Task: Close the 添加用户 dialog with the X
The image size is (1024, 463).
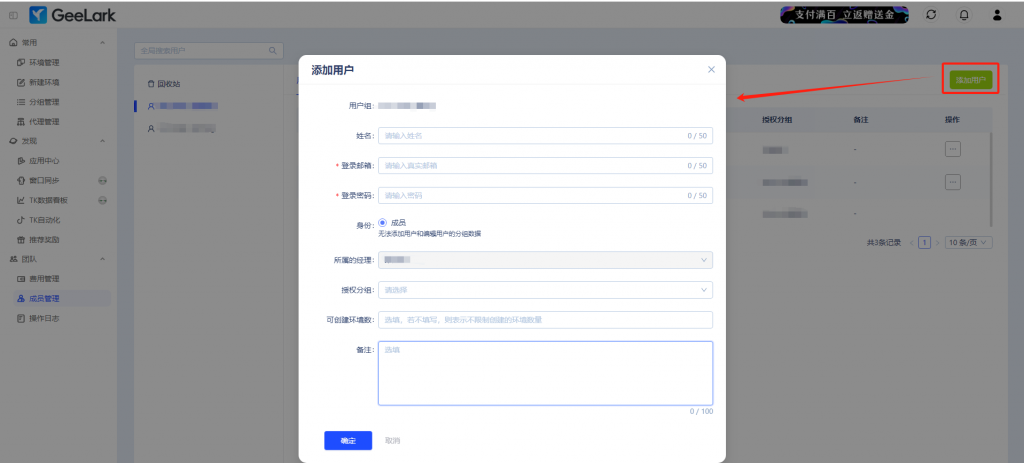Action: click(x=711, y=69)
